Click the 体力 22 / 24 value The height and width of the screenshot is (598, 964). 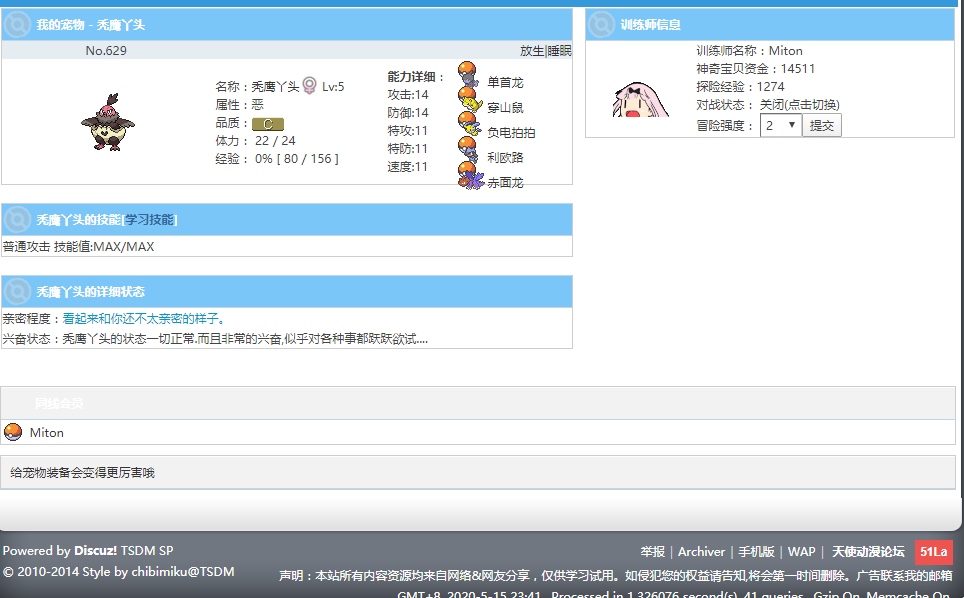tap(275, 141)
